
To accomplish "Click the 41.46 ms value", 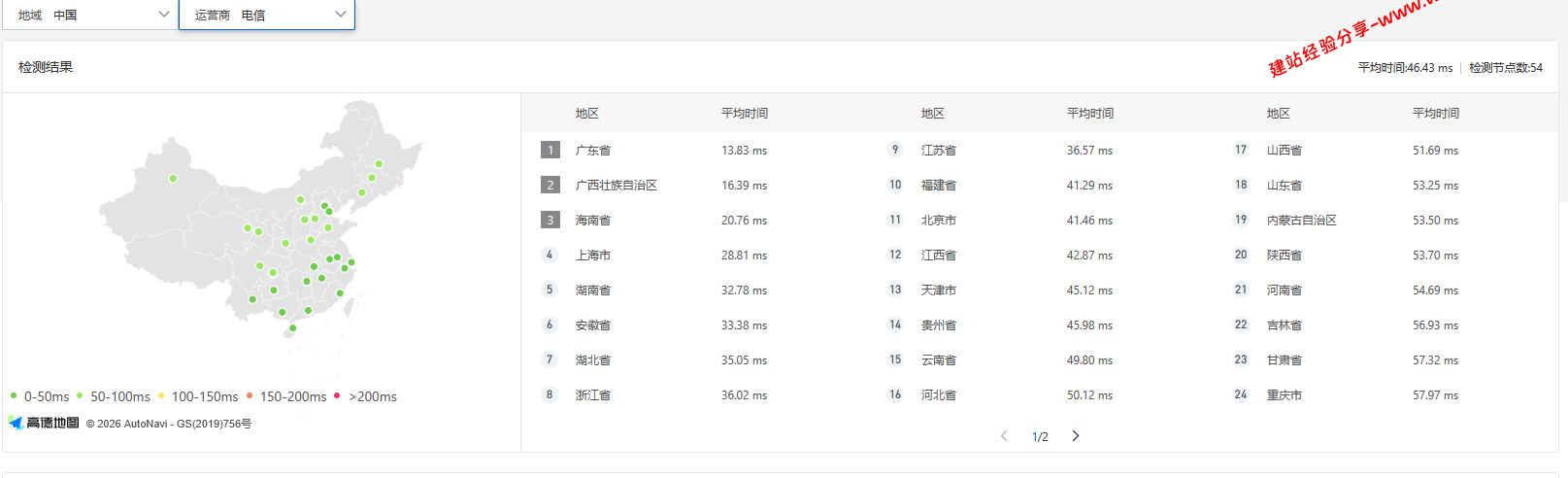I will pos(1089,221).
